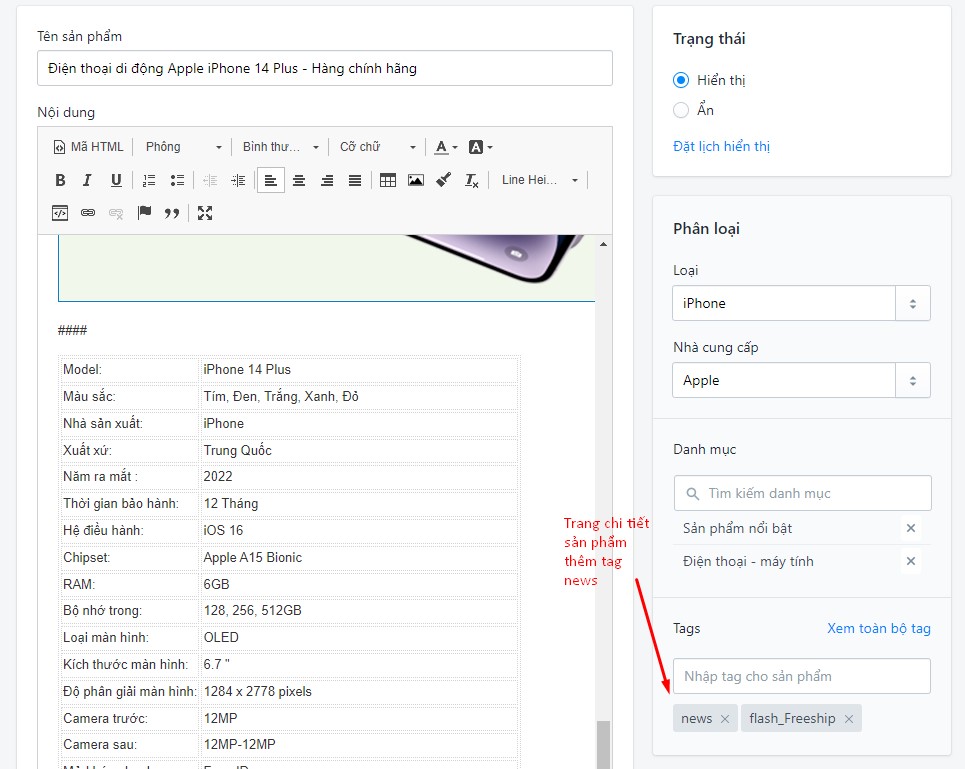Toggle bold formatting
This screenshot has width=965, height=769.
click(60, 180)
